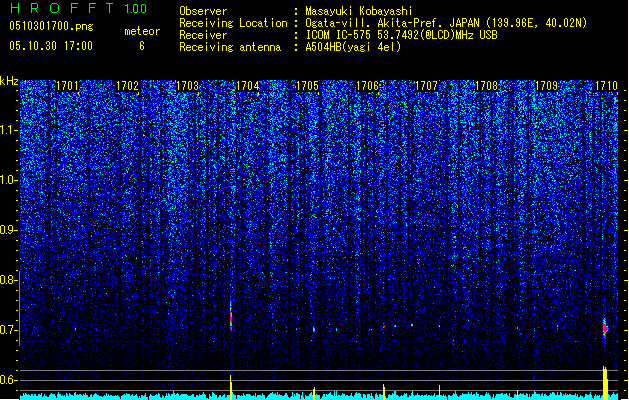This screenshot has height=400, width=629.
Task: Click the 1704 time marker
Action: click(x=248, y=86)
